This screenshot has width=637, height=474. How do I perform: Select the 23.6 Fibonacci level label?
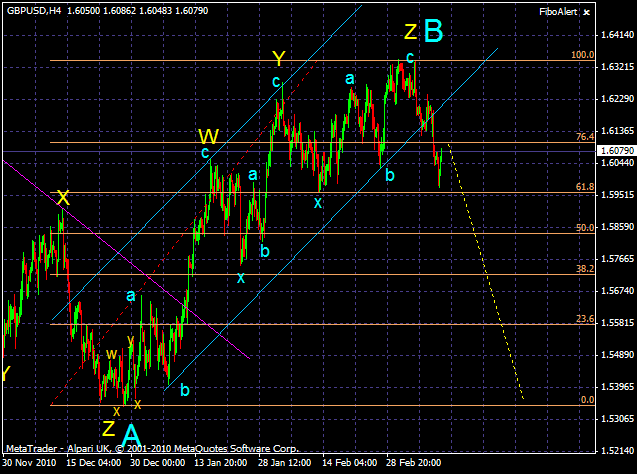[585, 319]
